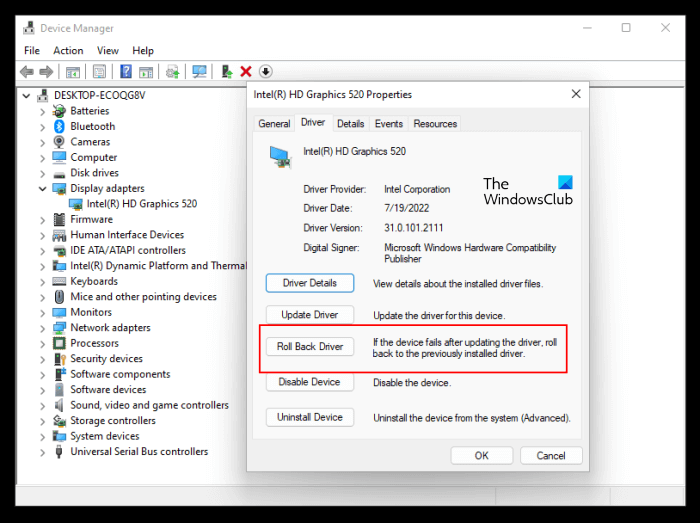This screenshot has height=523, width=700.
Task: Expand the Disk drives node
Action: pyautogui.click(x=42, y=173)
